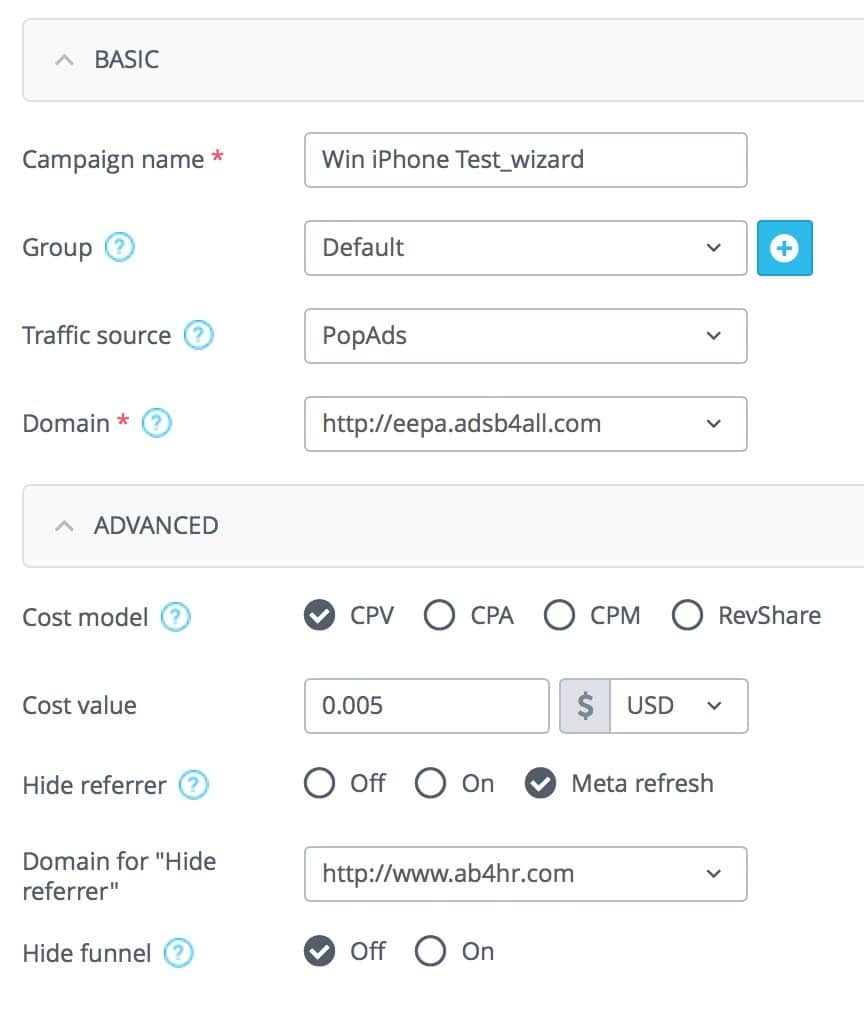Collapse the BASIC section

tap(64, 60)
